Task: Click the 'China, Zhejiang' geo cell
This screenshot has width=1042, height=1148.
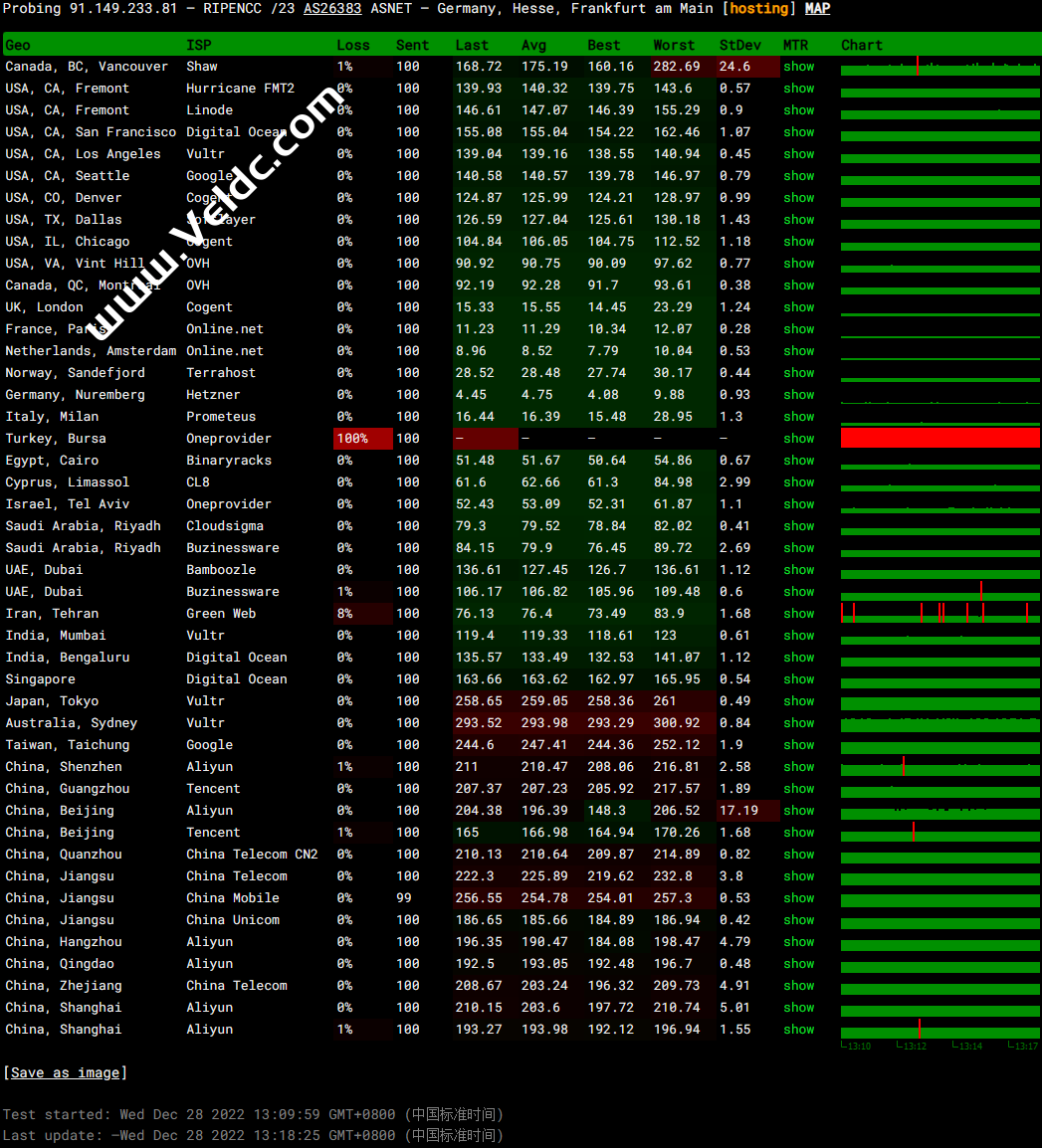Action: tap(64, 986)
